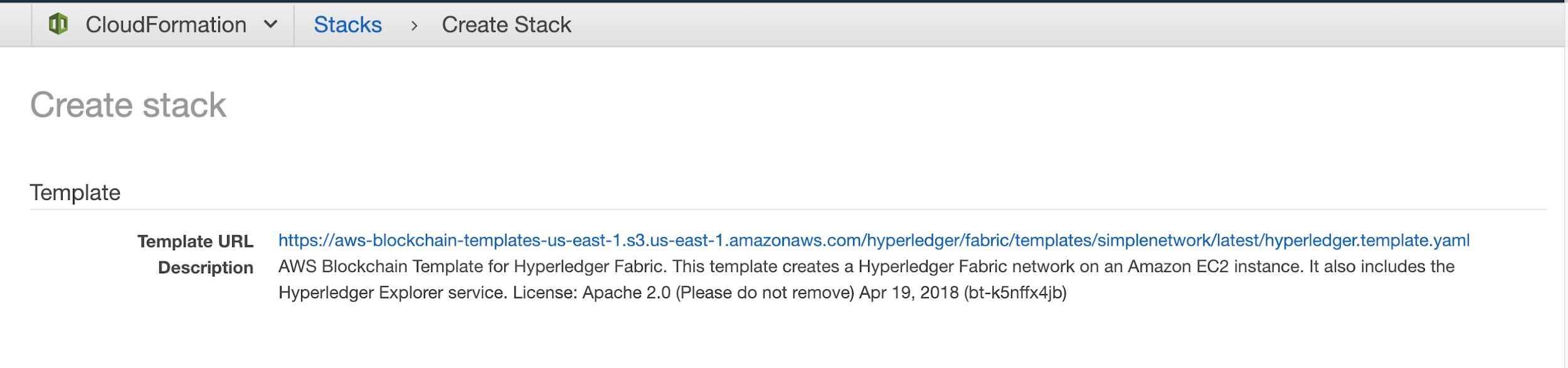Click the Template section heading
This screenshot has width=1568, height=368.
click(x=75, y=192)
